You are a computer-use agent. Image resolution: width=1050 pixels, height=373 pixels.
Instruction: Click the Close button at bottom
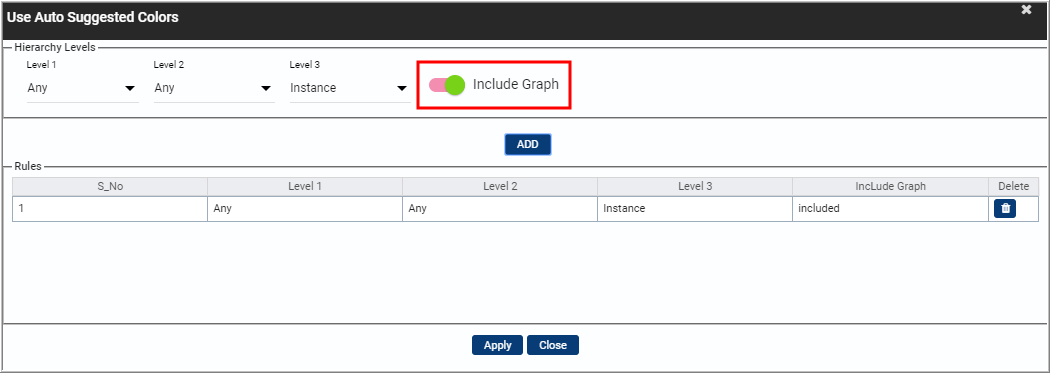point(552,345)
